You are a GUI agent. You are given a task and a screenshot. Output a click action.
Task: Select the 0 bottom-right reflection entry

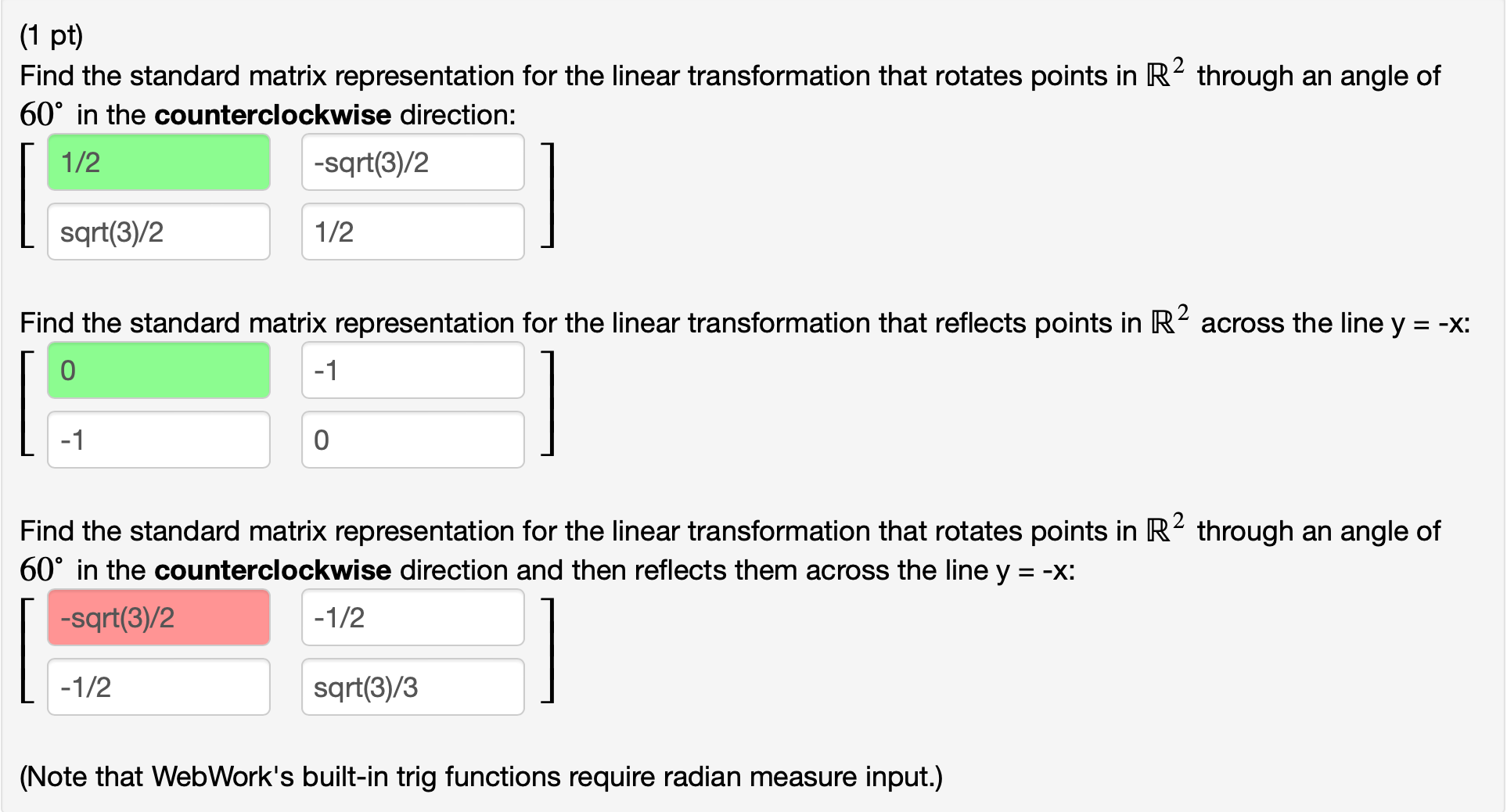coord(412,439)
